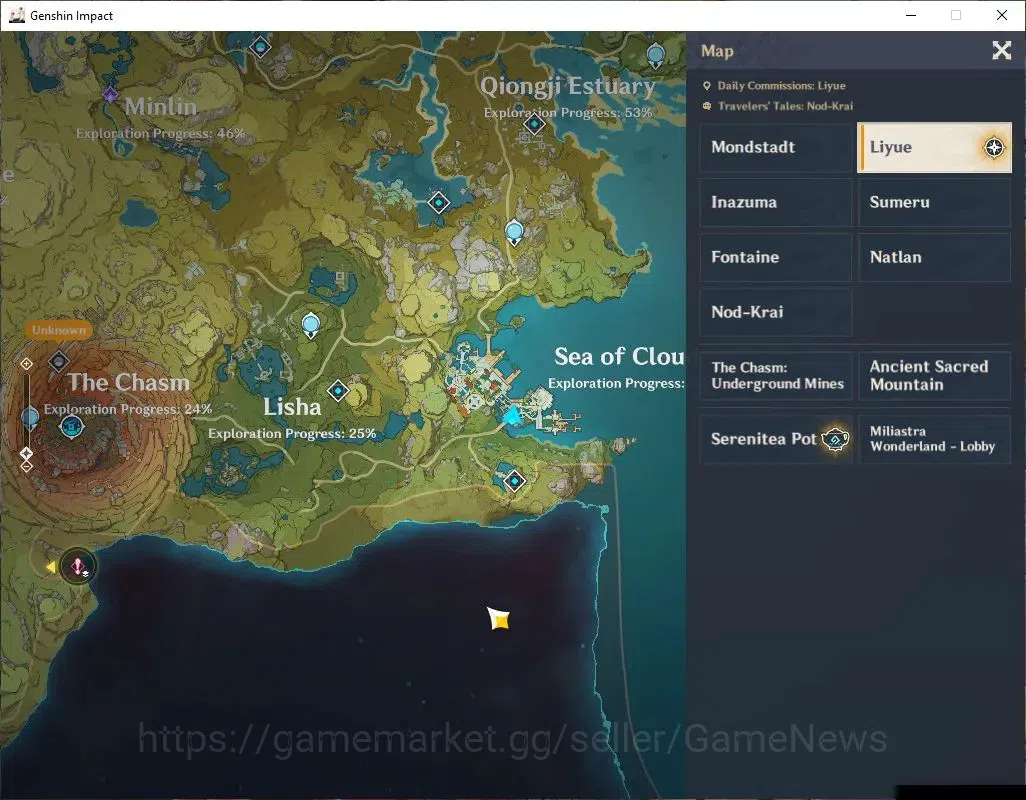Switch map to Natlan
The image size is (1026, 800).
click(934, 257)
